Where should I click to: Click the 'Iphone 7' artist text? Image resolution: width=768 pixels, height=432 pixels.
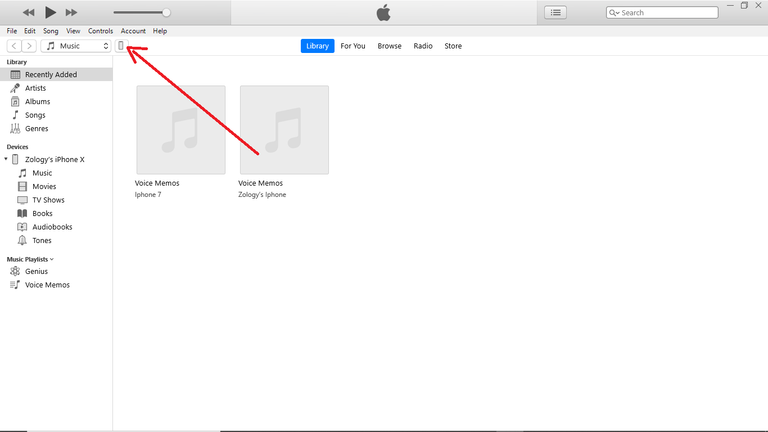[148, 194]
